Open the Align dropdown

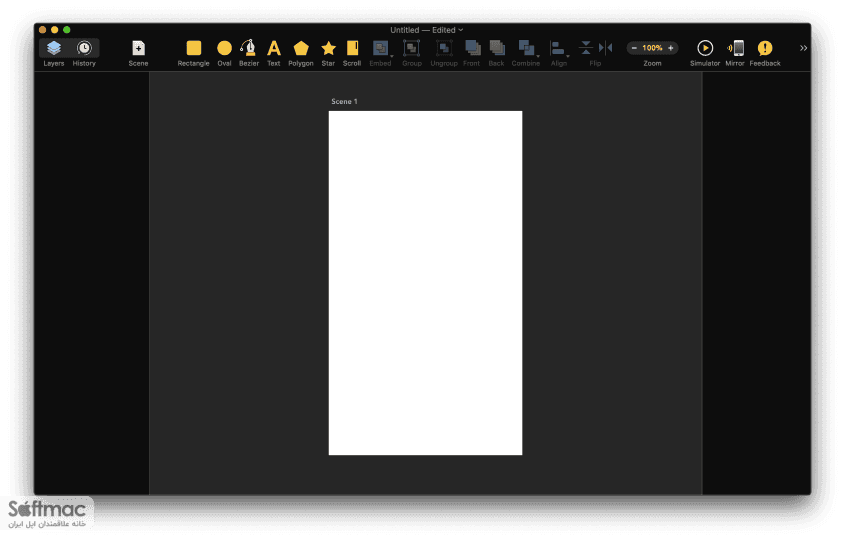click(559, 49)
